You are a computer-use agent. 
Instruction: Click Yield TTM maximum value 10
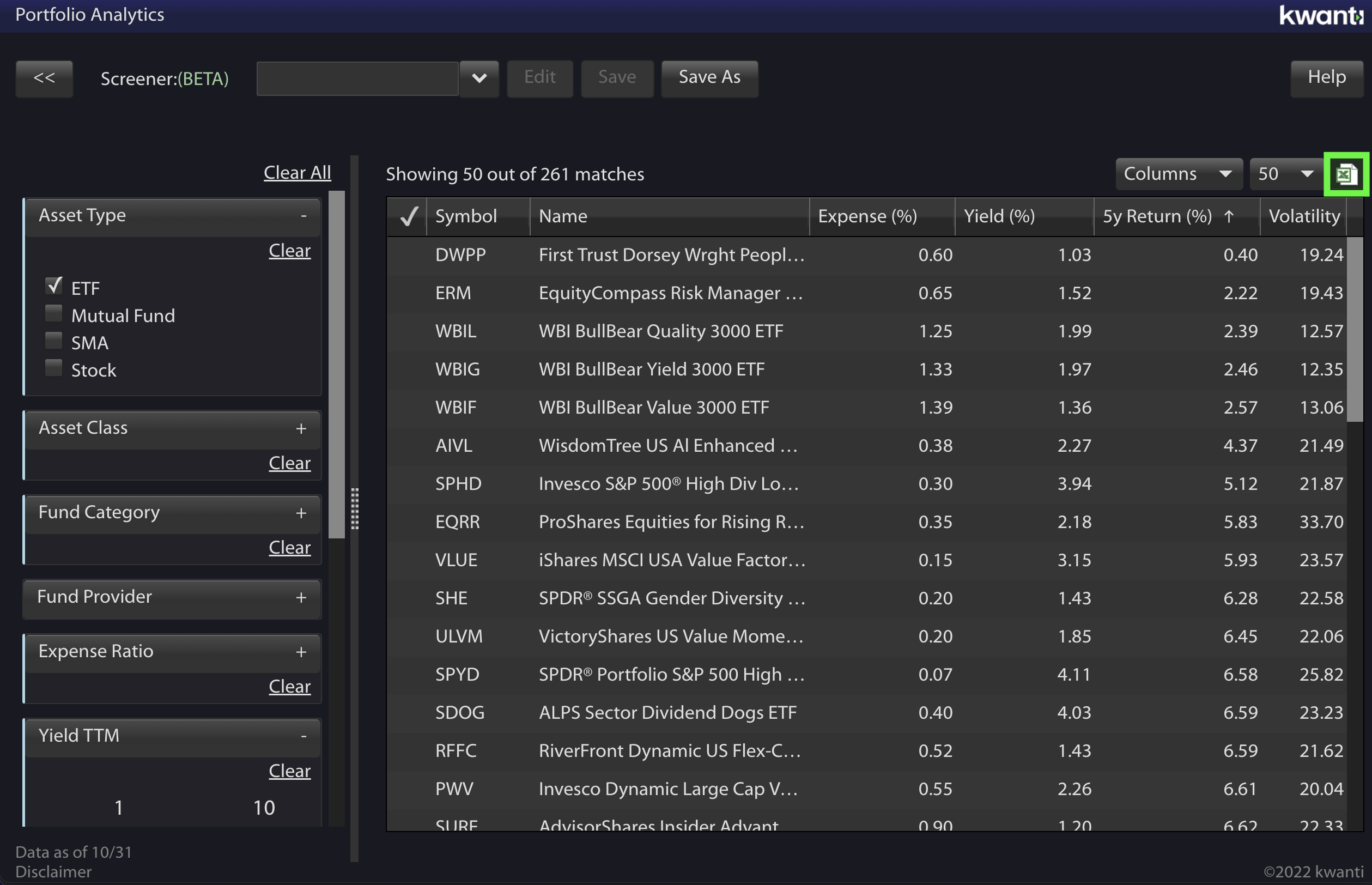264,809
